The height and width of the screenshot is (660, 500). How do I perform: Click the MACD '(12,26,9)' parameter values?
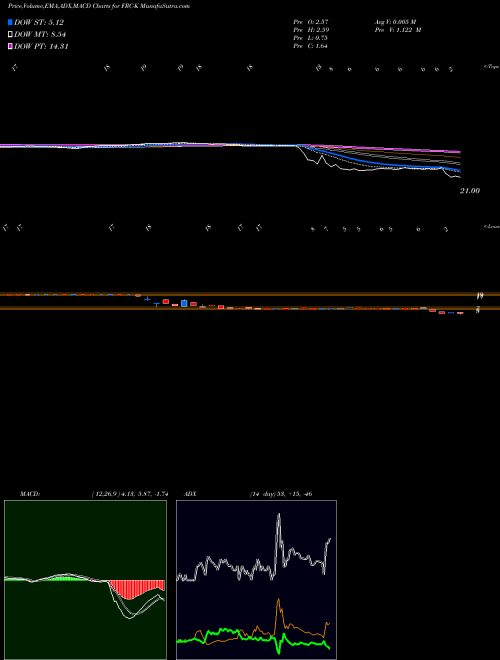pyautogui.click(x=130, y=494)
